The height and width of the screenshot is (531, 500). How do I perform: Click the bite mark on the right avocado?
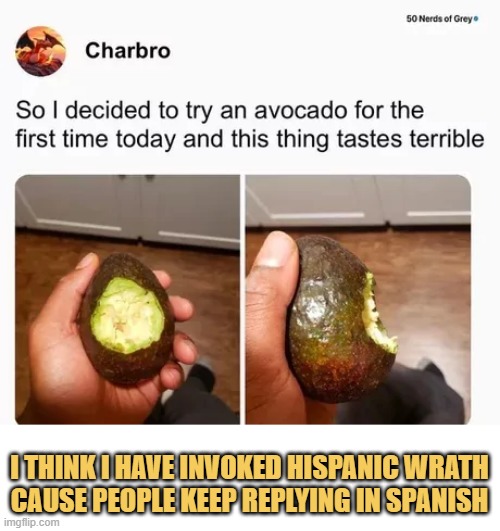pyautogui.click(x=378, y=315)
